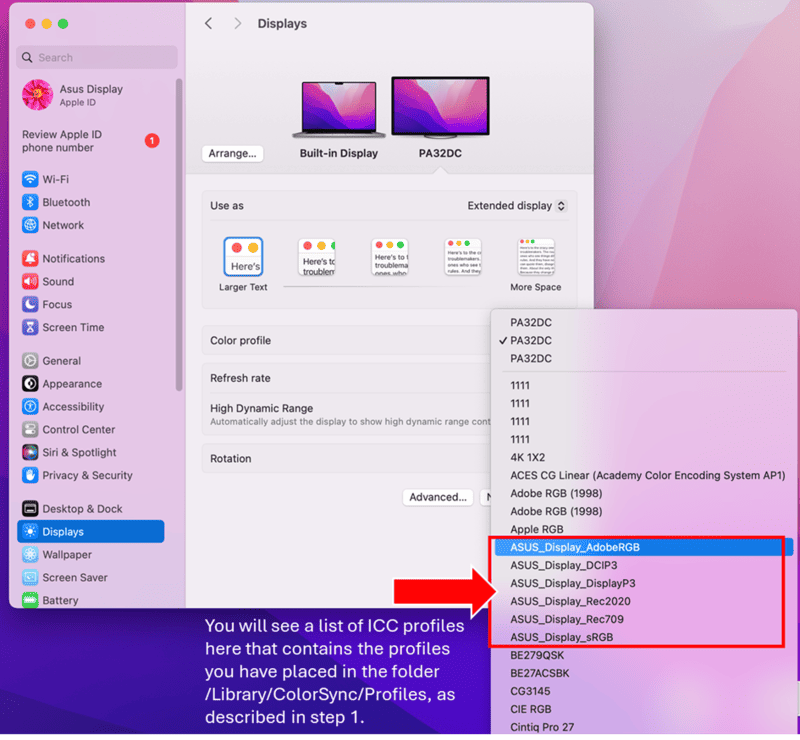
Task: Click the Arrange... button
Action: pyautogui.click(x=233, y=154)
